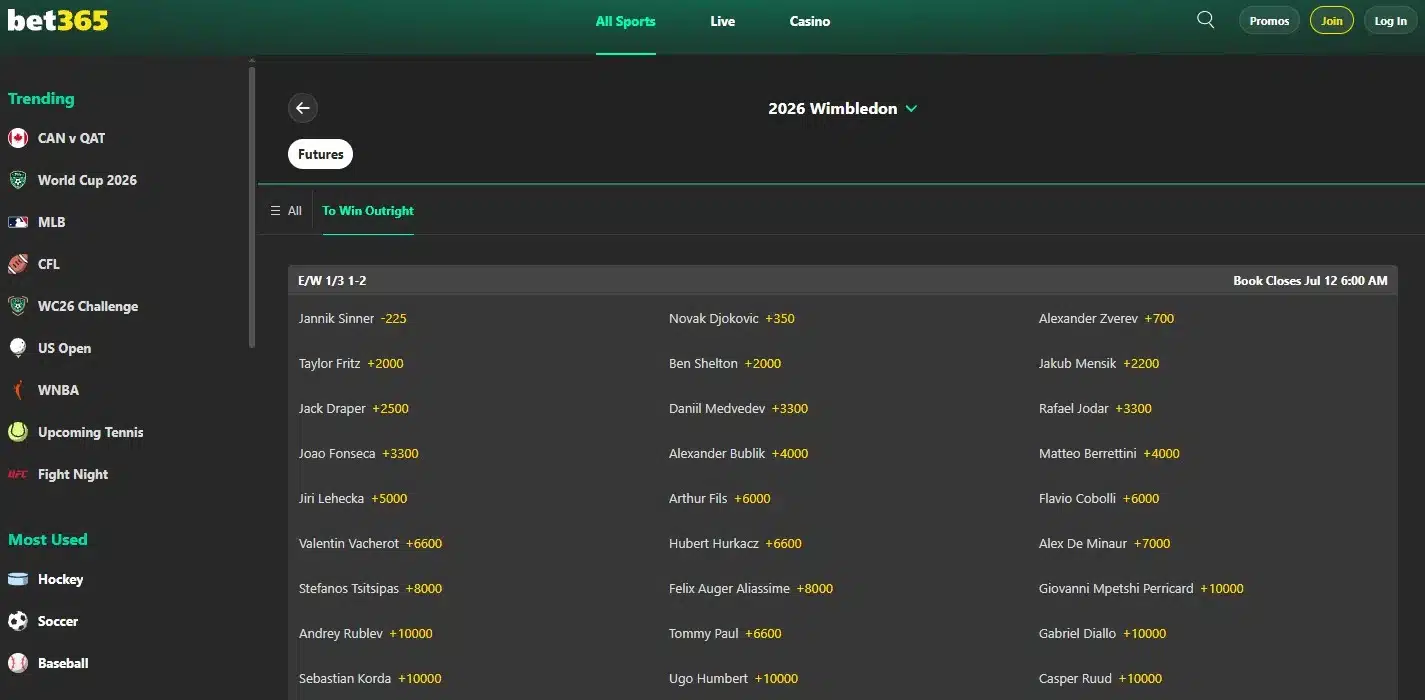Viewport: 1425px width, 700px height.
Task: Open the WNBA sidebar link
Action: click(x=58, y=390)
